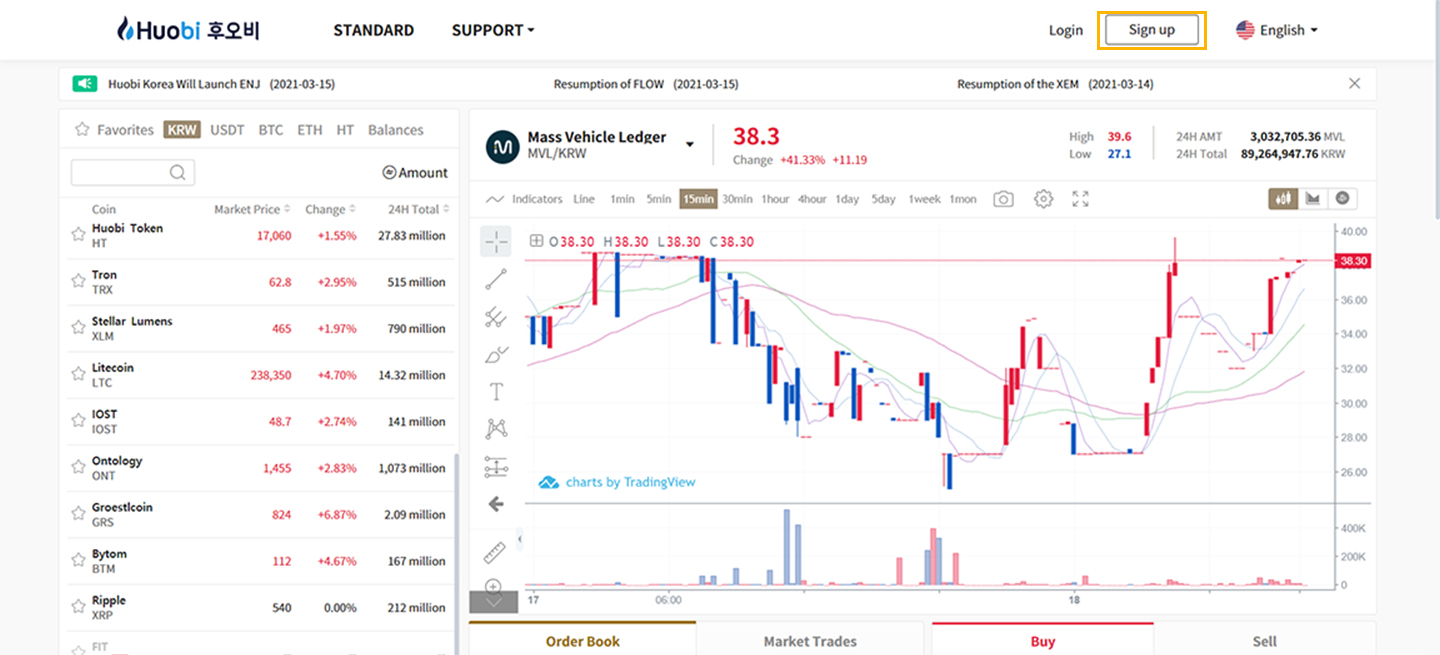Favorite the Bytom star

coord(78,561)
